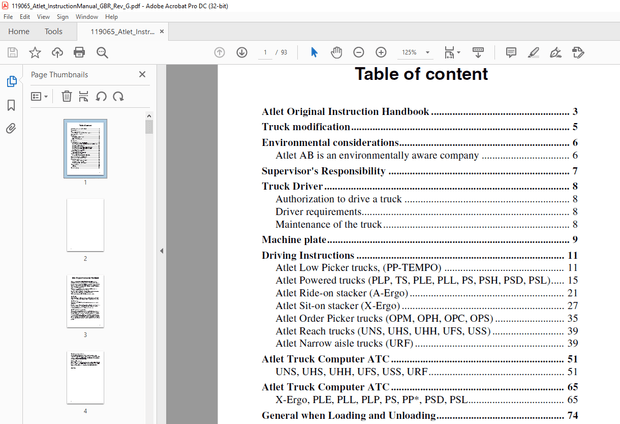620x424 pixels.
Task: Open the Driving Instructions contents entry
Action: coord(420,255)
